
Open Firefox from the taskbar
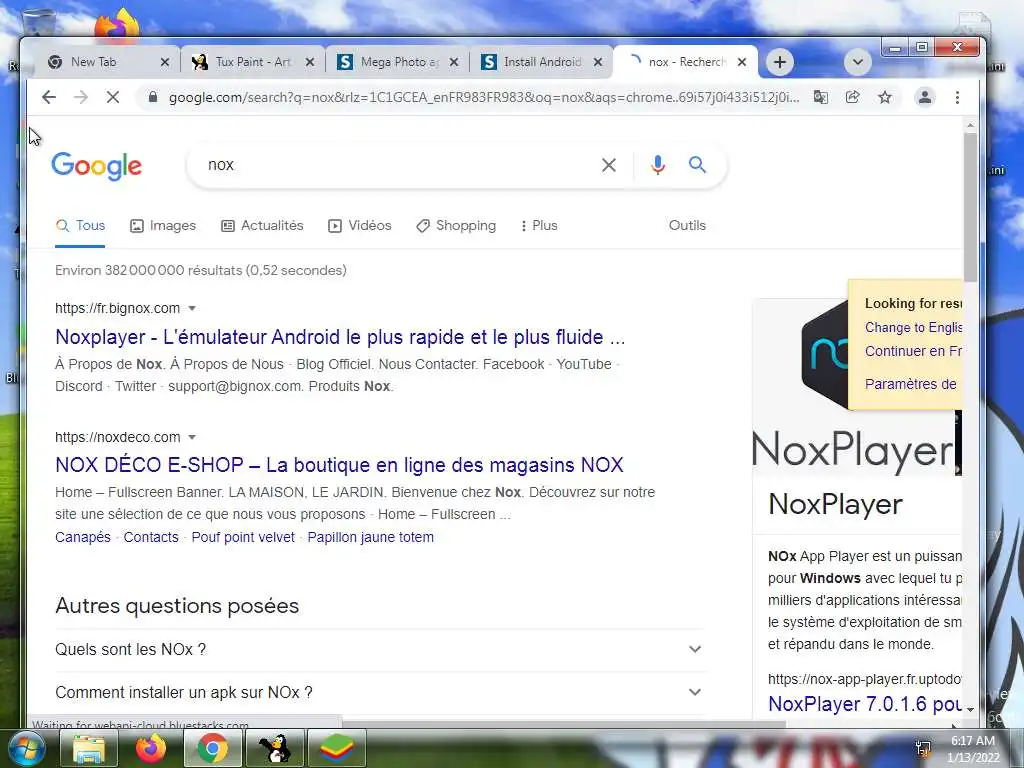(x=151, y=748)
